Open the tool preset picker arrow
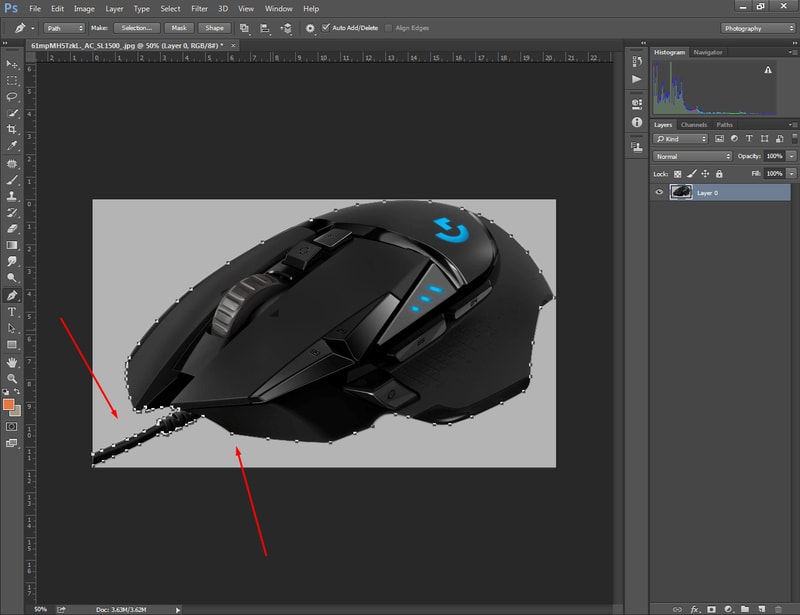800x615 pixels. click(x=33, y=28)
